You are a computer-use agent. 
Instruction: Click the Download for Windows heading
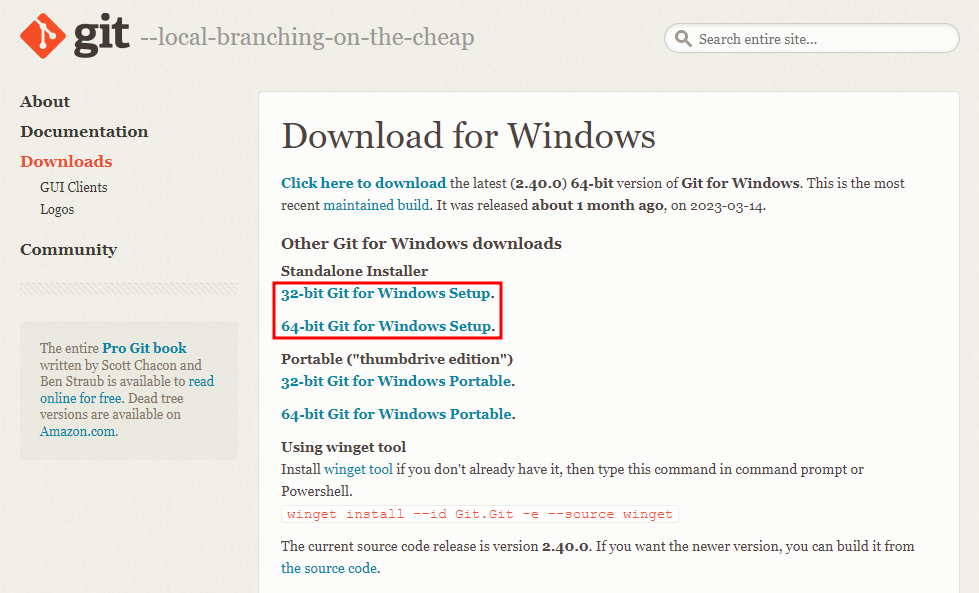click(x=469, y=136)
